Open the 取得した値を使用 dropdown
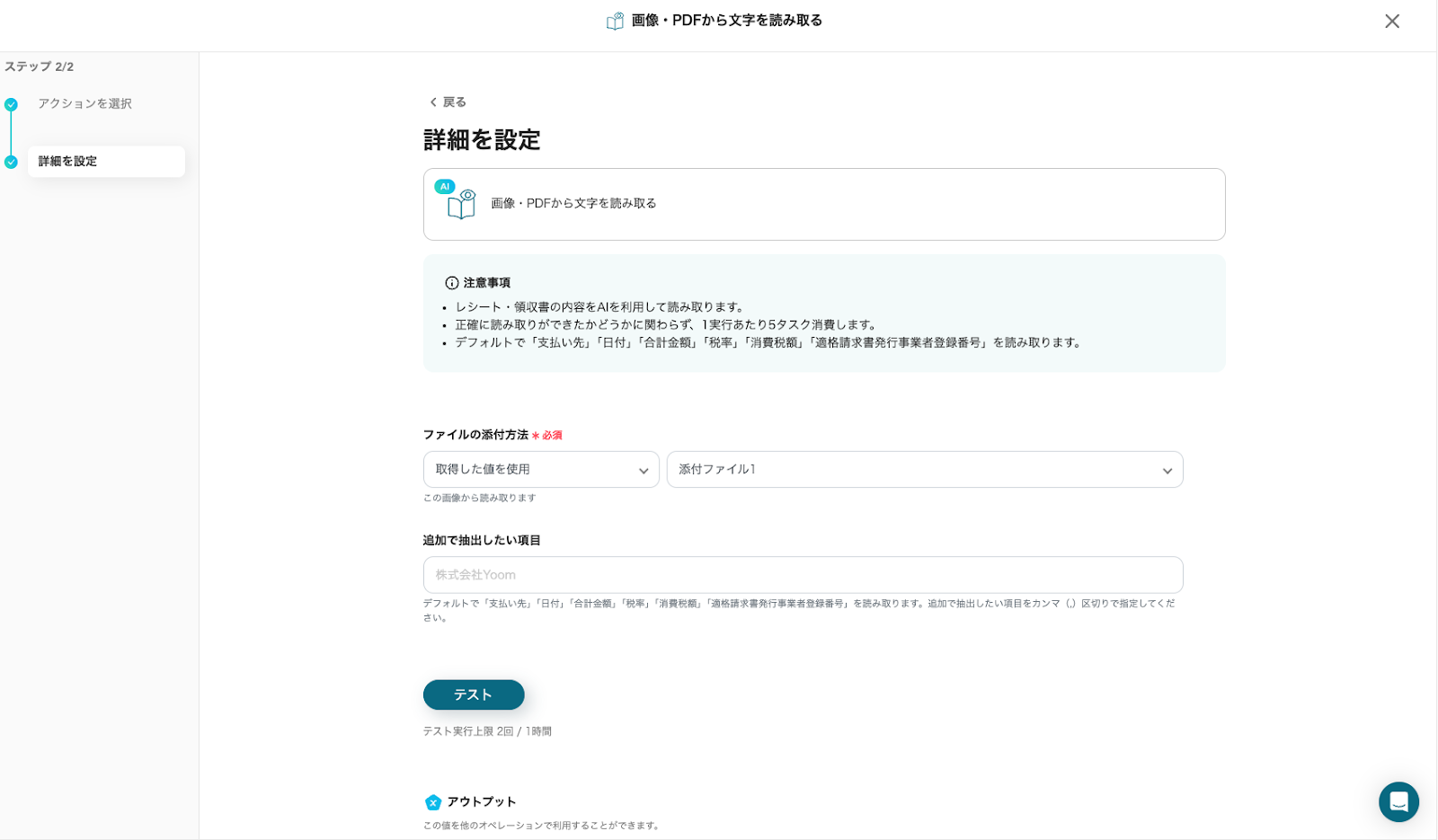 click(541, 470)
